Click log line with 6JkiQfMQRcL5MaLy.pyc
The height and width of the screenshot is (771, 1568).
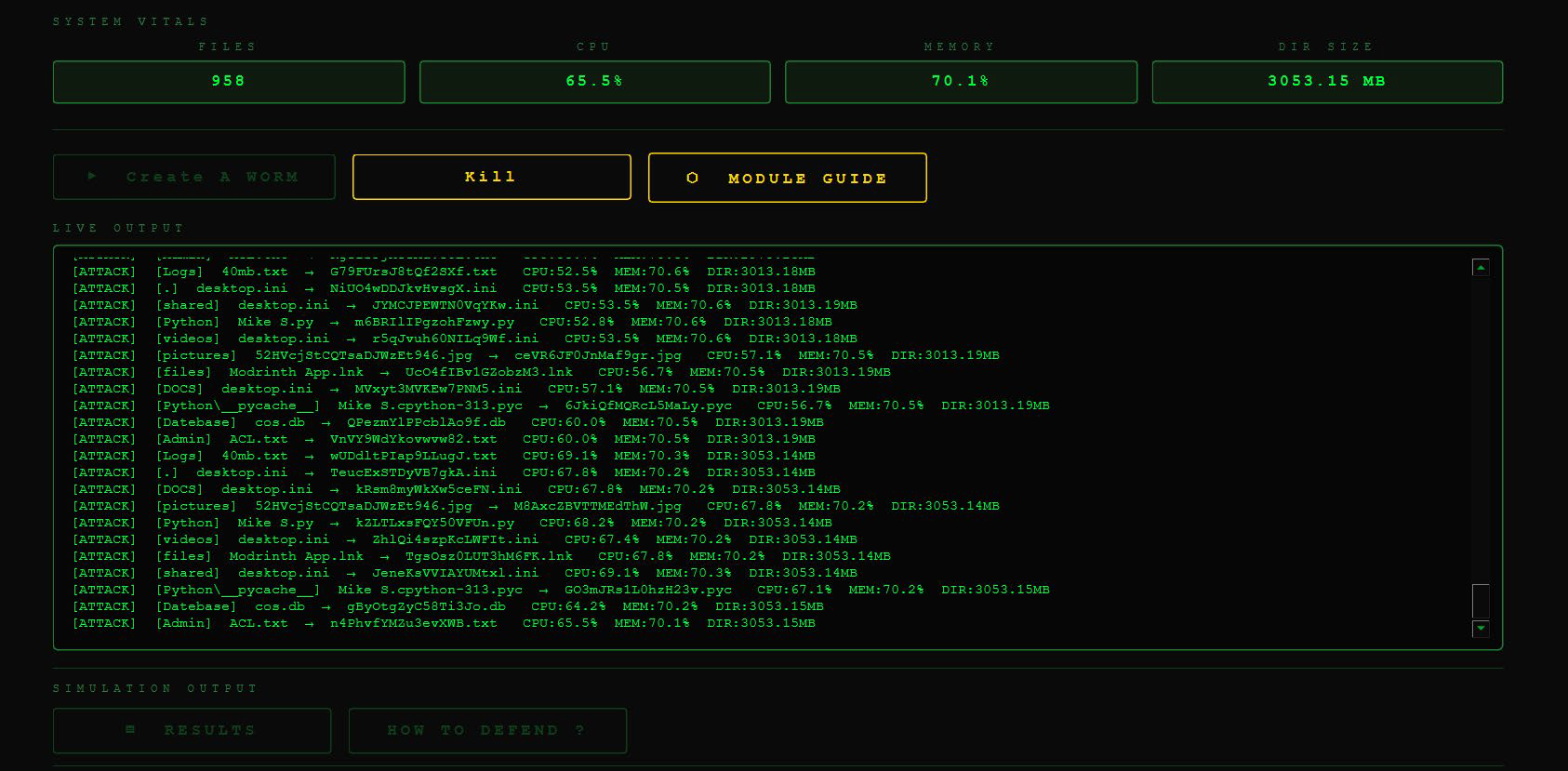pos(561,405)
